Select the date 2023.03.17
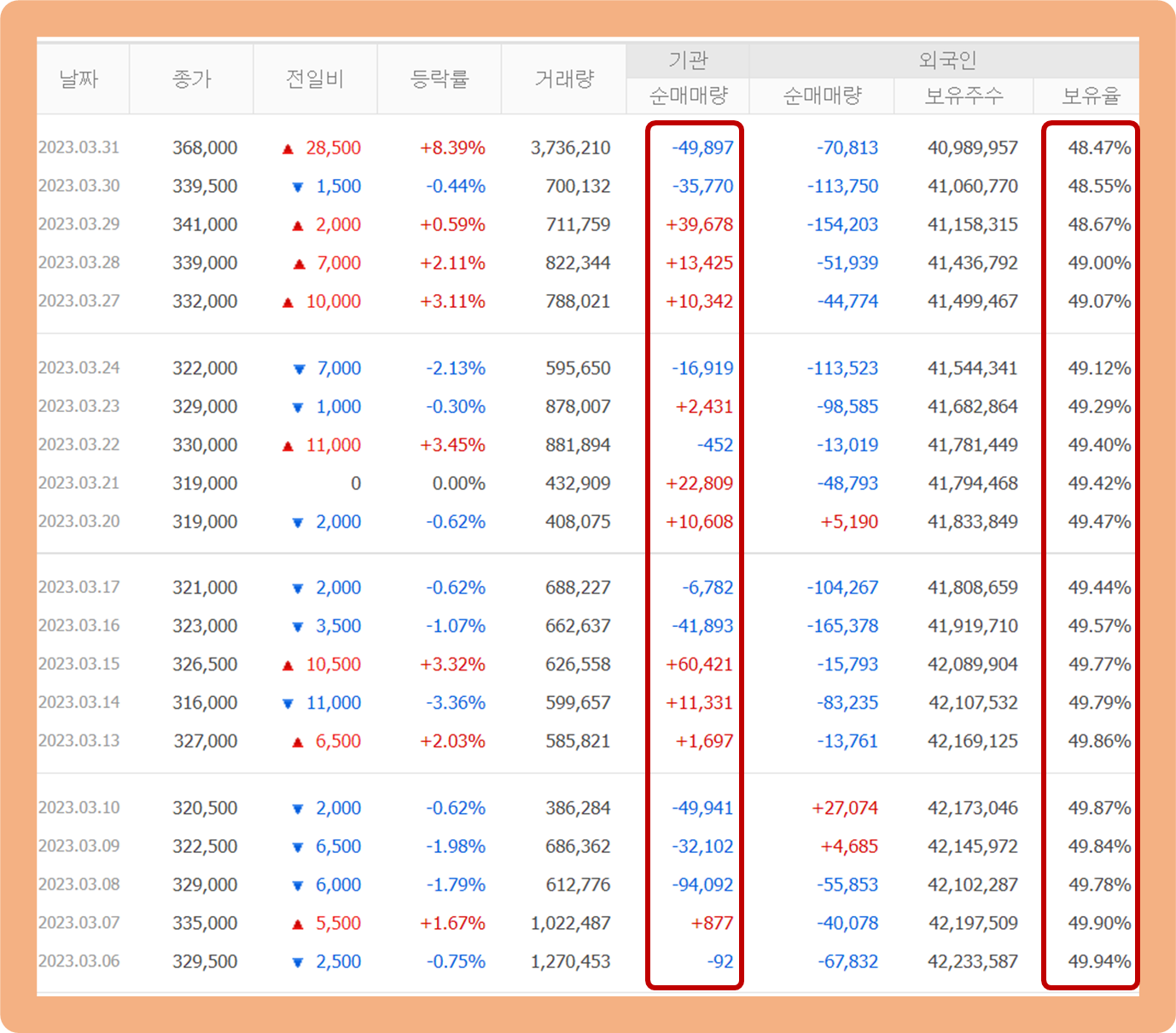This screenshot has width=1176, height=1033. (79, 587)
